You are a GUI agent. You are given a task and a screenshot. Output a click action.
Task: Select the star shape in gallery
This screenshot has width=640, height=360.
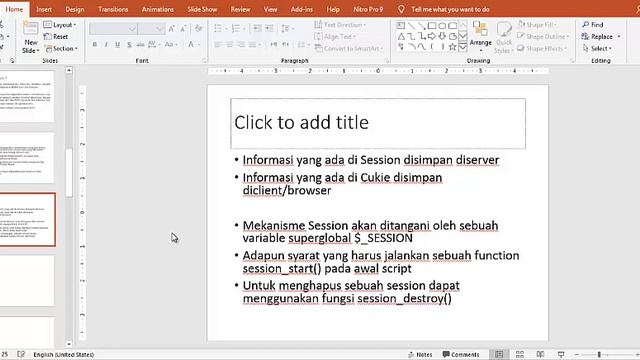coord(452,47)
